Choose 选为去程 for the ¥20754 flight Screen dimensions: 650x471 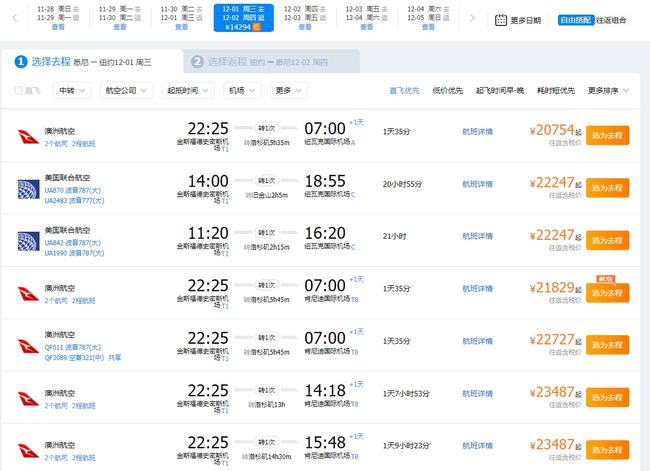pos(607,136)
